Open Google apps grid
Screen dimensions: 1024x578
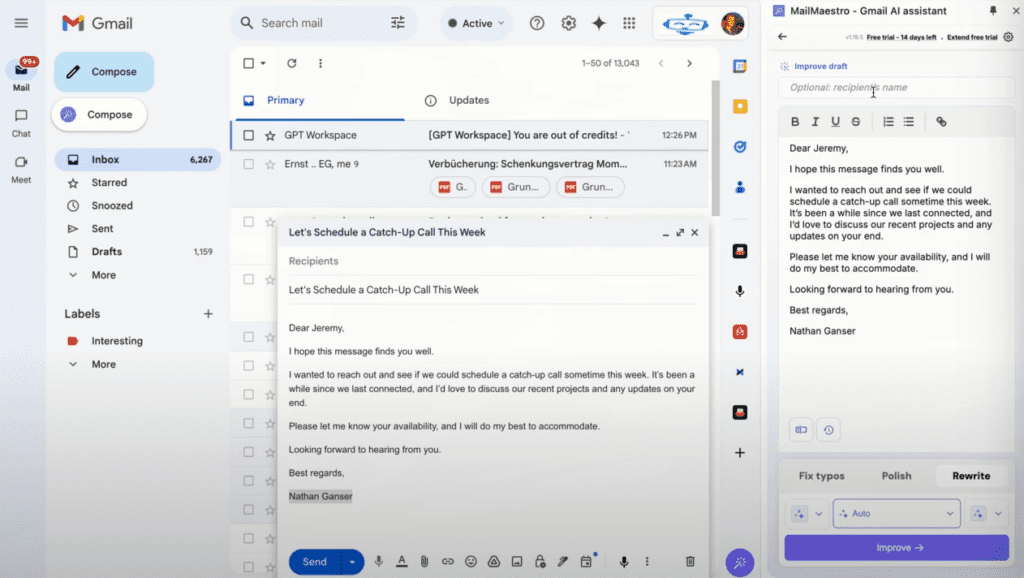click(629, 23)
